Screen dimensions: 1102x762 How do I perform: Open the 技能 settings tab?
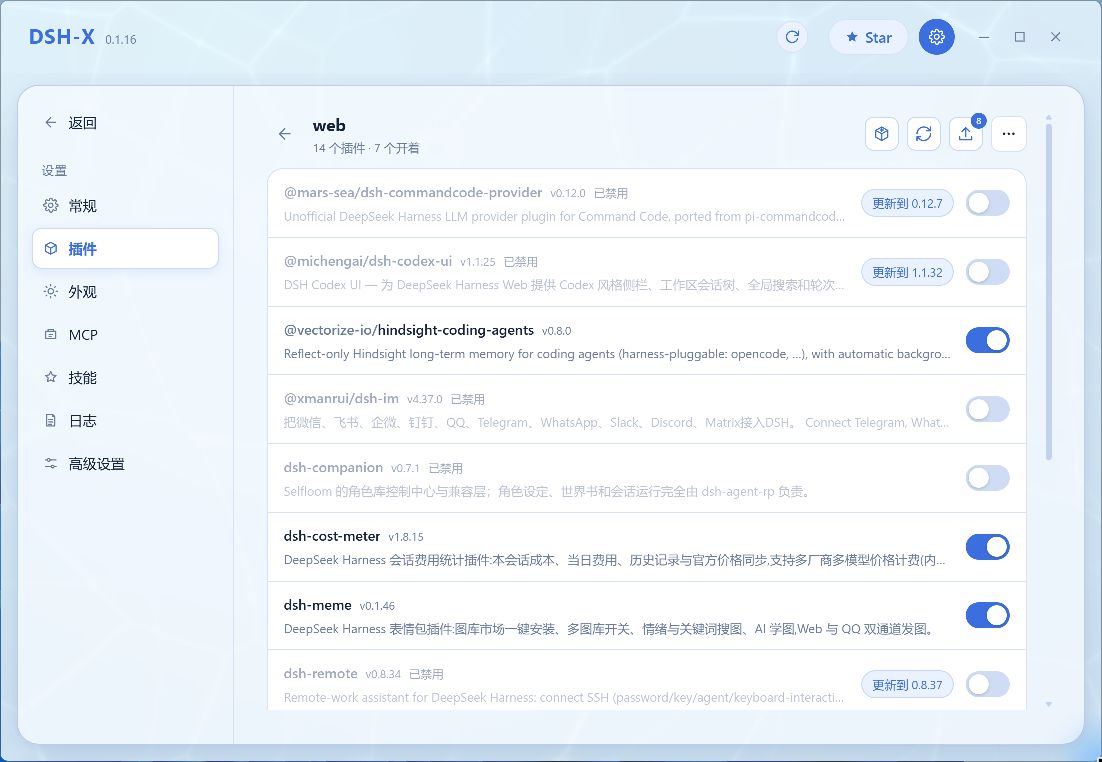pyautogui.click(x=125, y=377)
